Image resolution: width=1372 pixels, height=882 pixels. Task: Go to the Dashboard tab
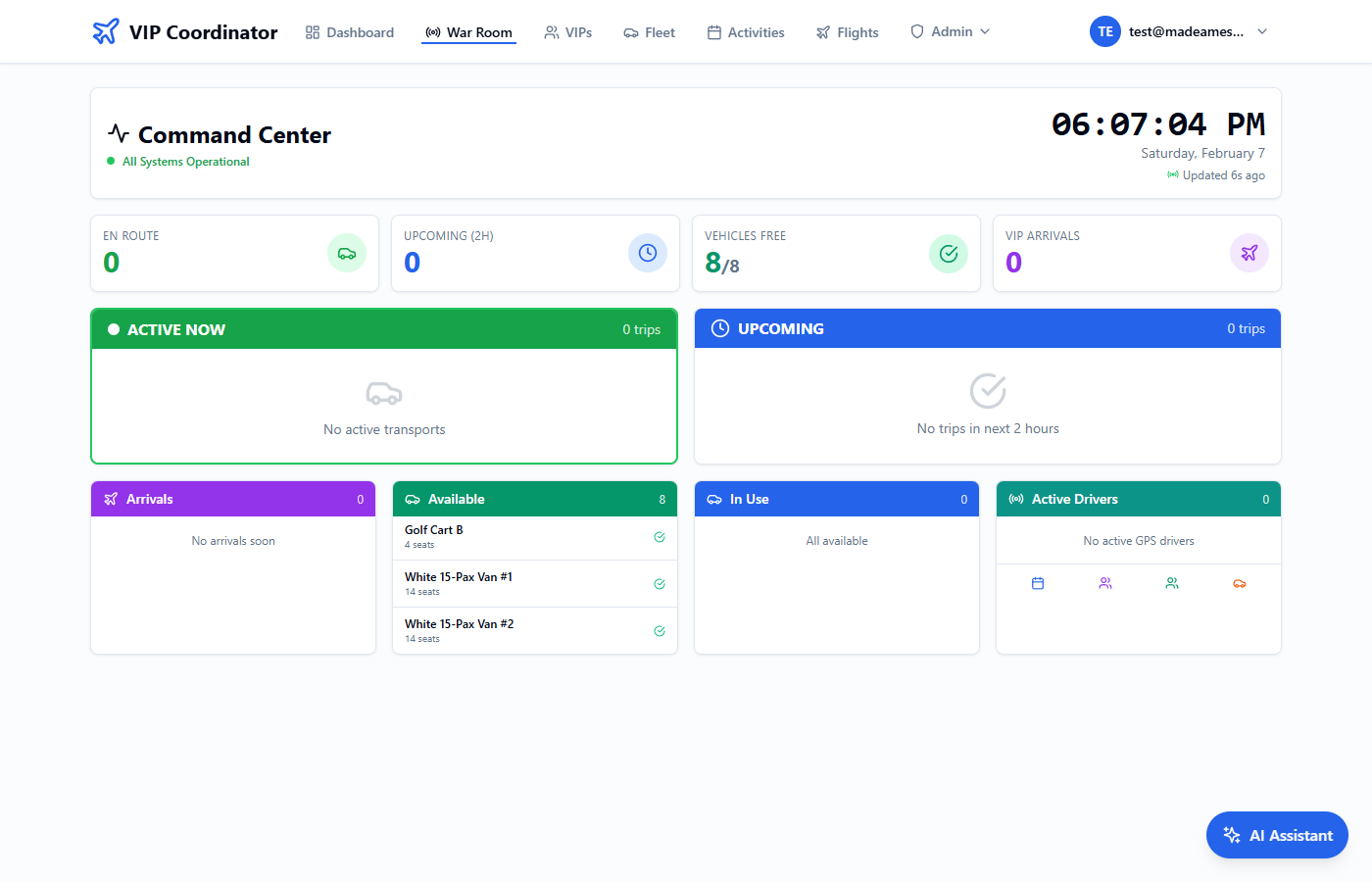(350, 32)
